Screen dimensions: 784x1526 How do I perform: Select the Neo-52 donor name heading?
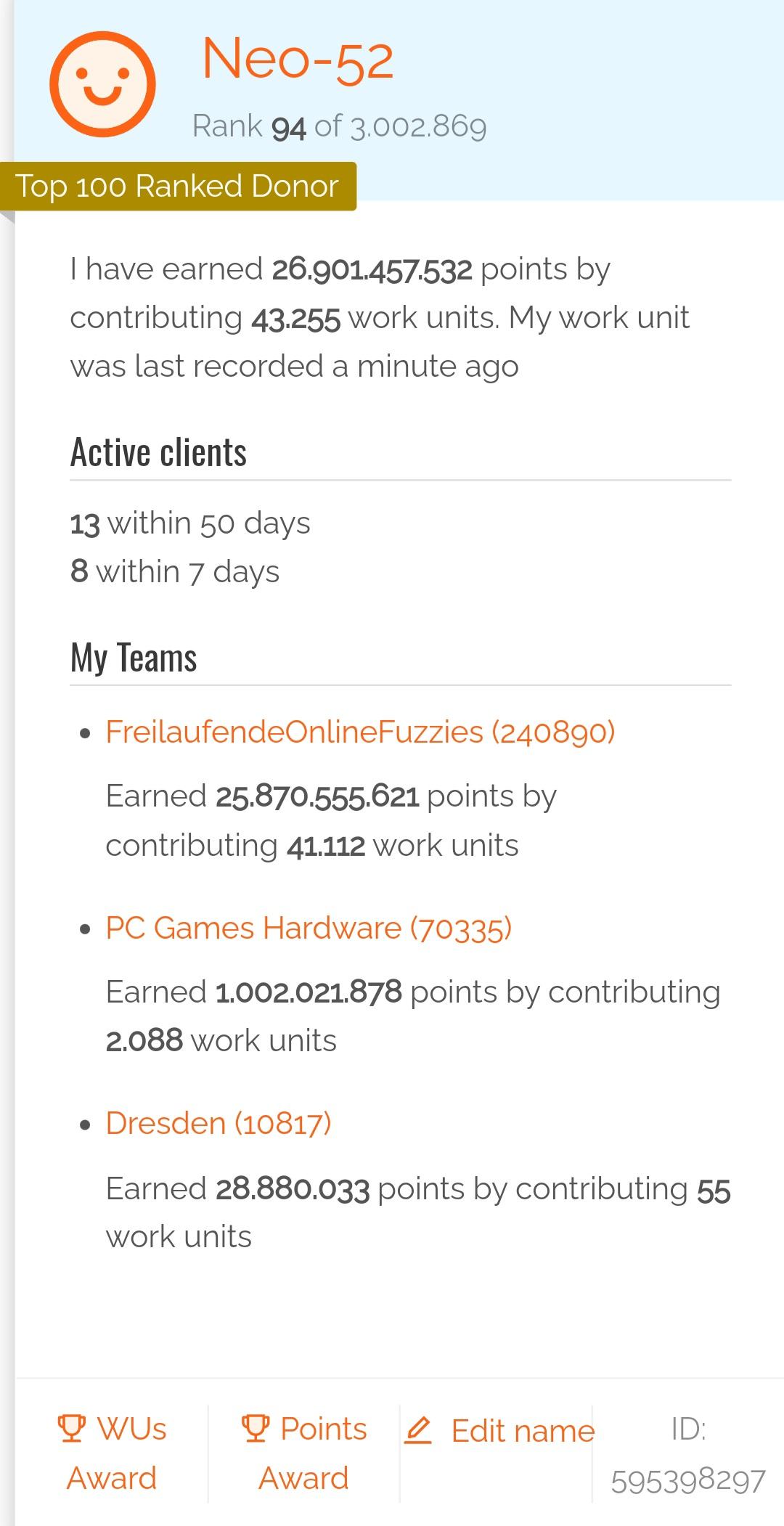(298, 60)
